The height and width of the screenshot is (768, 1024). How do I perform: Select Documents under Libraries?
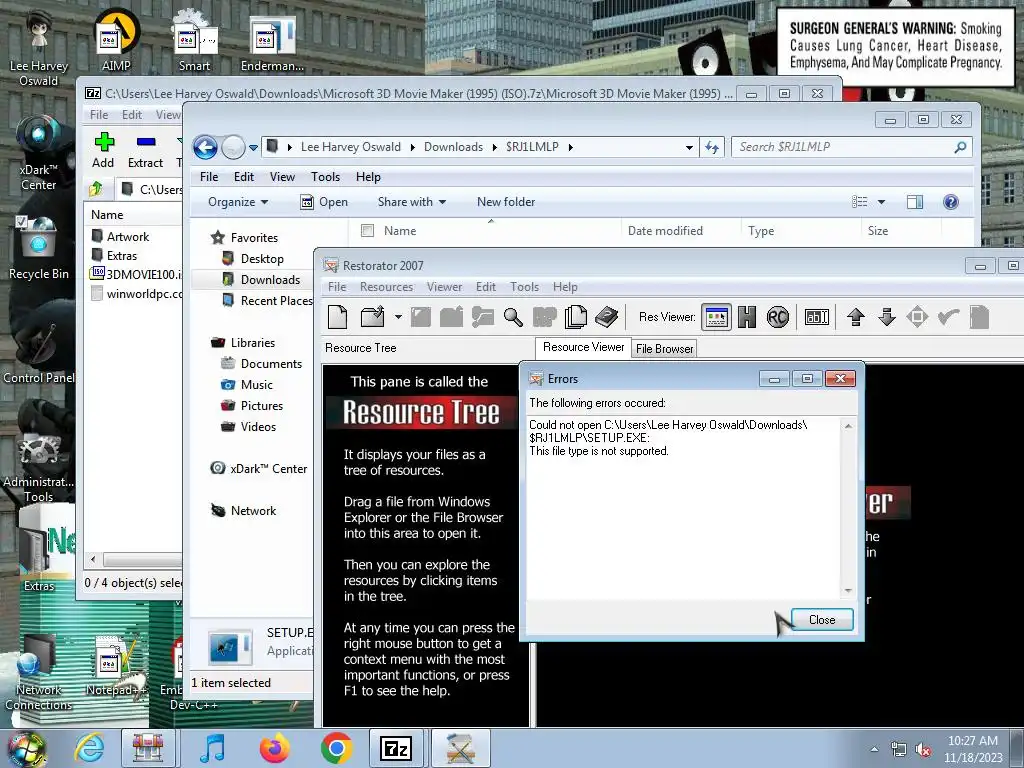click(271, 364)
